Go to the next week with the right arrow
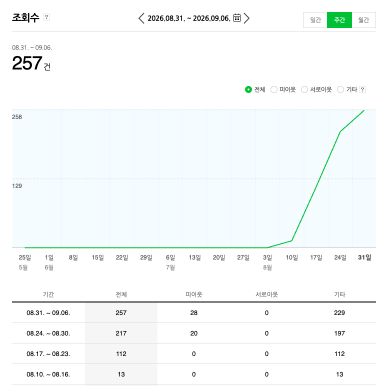The image size is (386, 386). click(246, 18)
